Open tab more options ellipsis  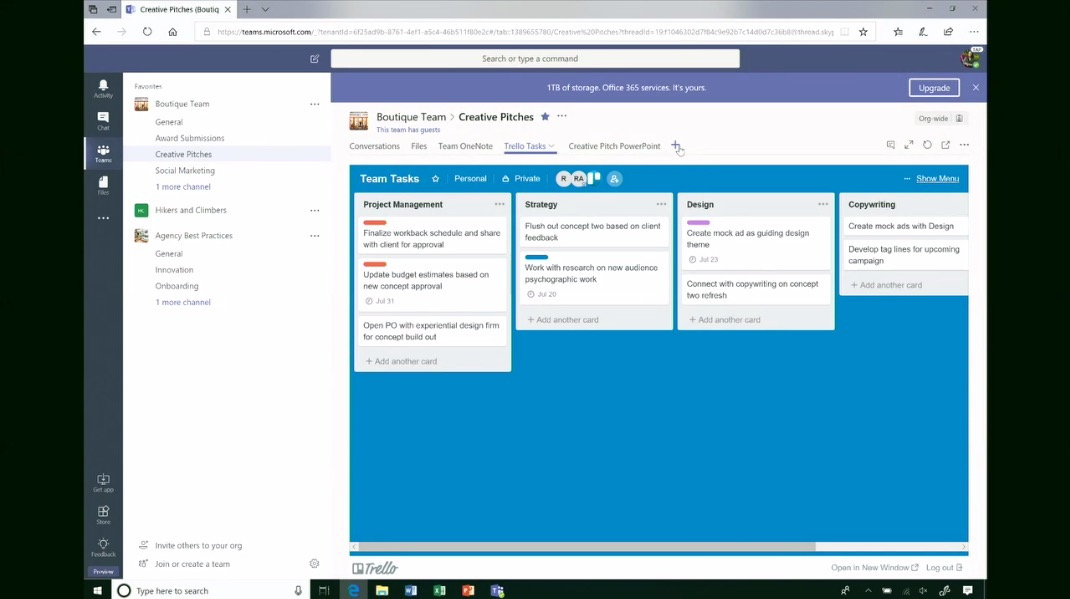pyautogui.click(x=964, y=145)
